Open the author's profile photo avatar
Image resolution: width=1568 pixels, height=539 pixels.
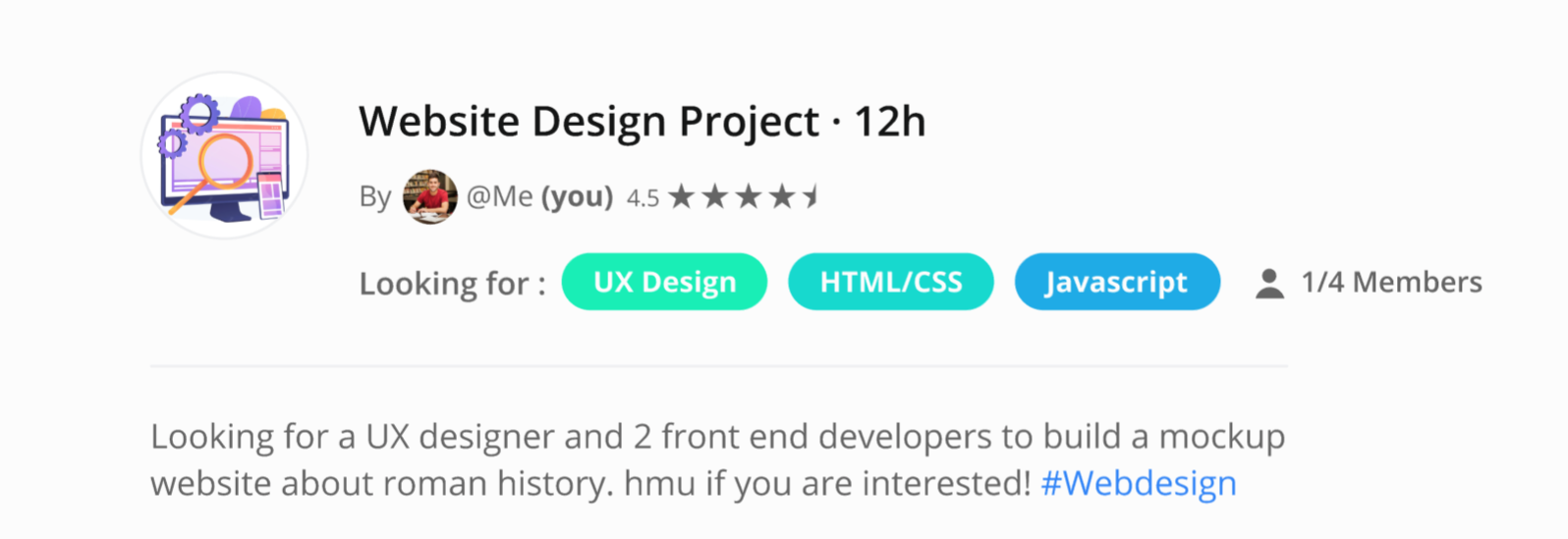pos(430,197)
